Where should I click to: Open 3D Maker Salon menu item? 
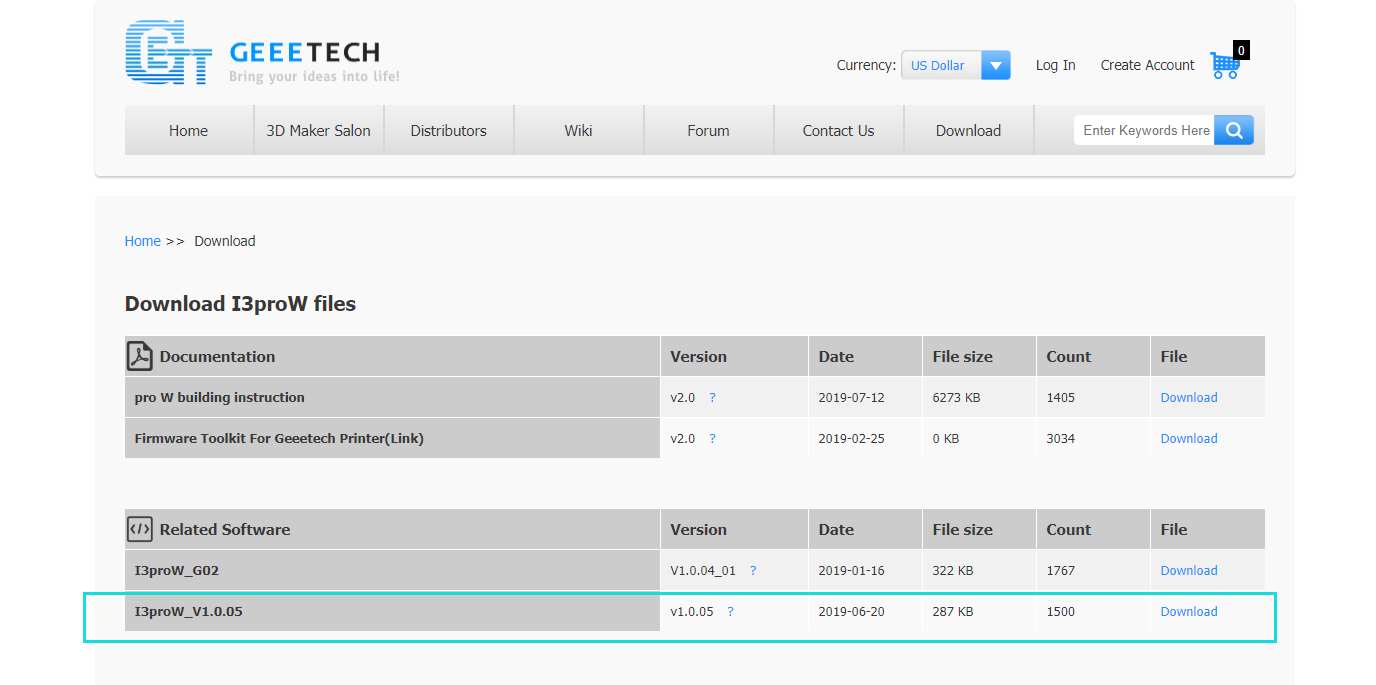[x=318, y=130]
